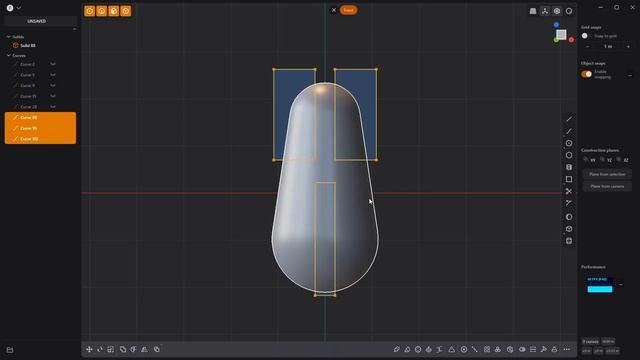
Task: Select the scissors Trim tool
Action: point(569,191)
